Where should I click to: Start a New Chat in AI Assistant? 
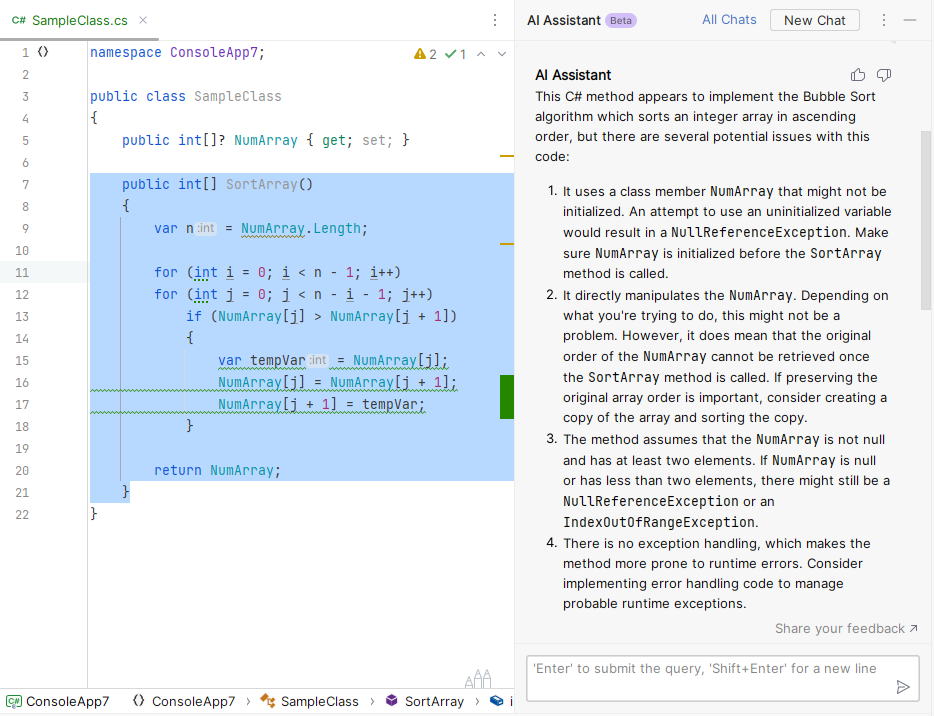click(814, 20)
